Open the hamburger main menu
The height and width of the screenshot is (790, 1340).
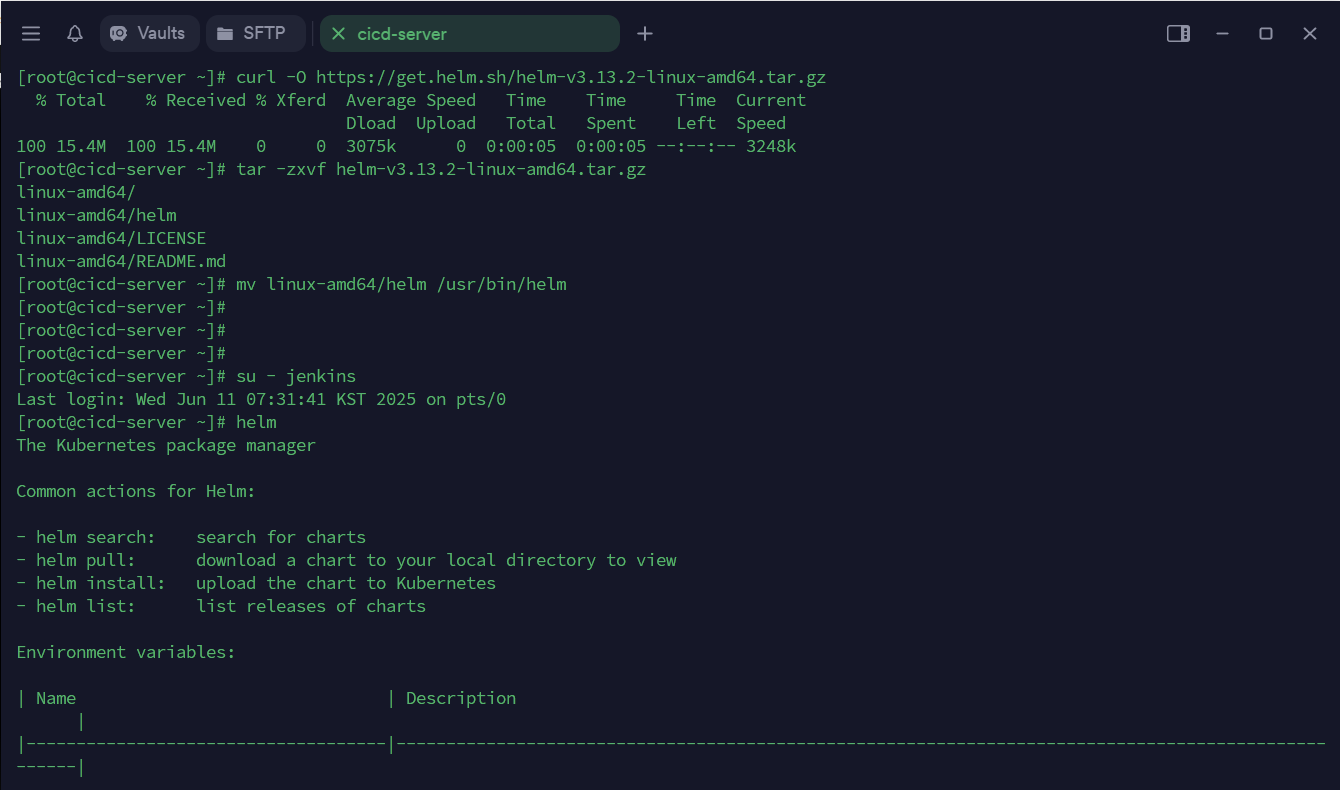pyautogui.click(x=31, y=34)
